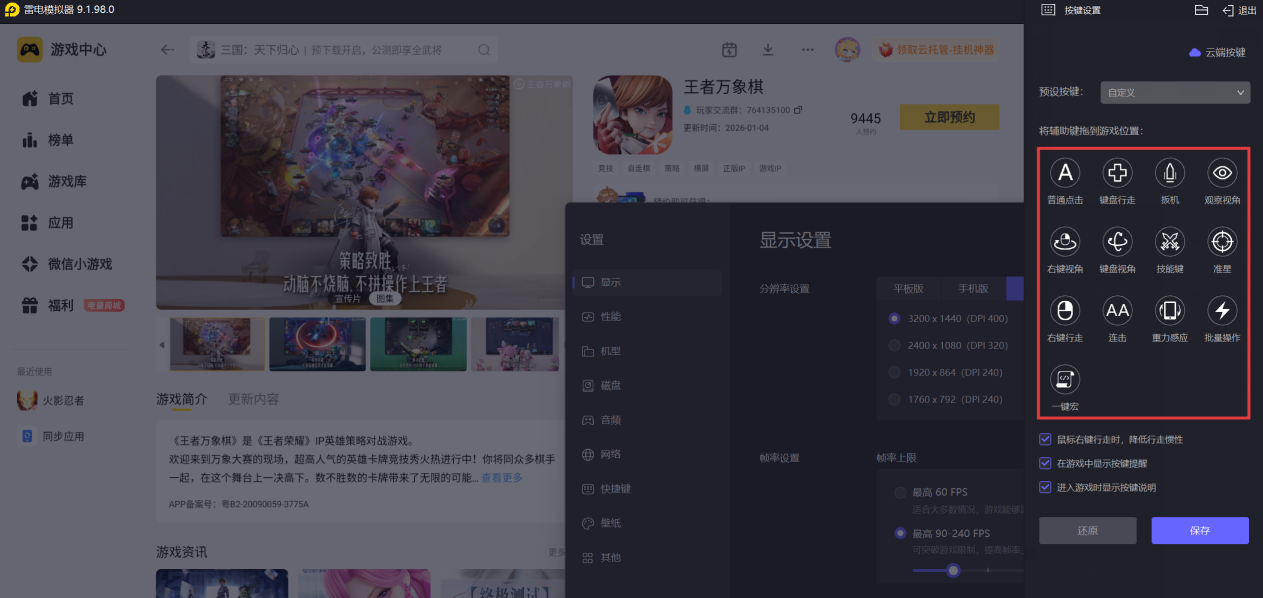Select the 准星 crosshair icon
1263x598 pixels.
point(1222,241)
